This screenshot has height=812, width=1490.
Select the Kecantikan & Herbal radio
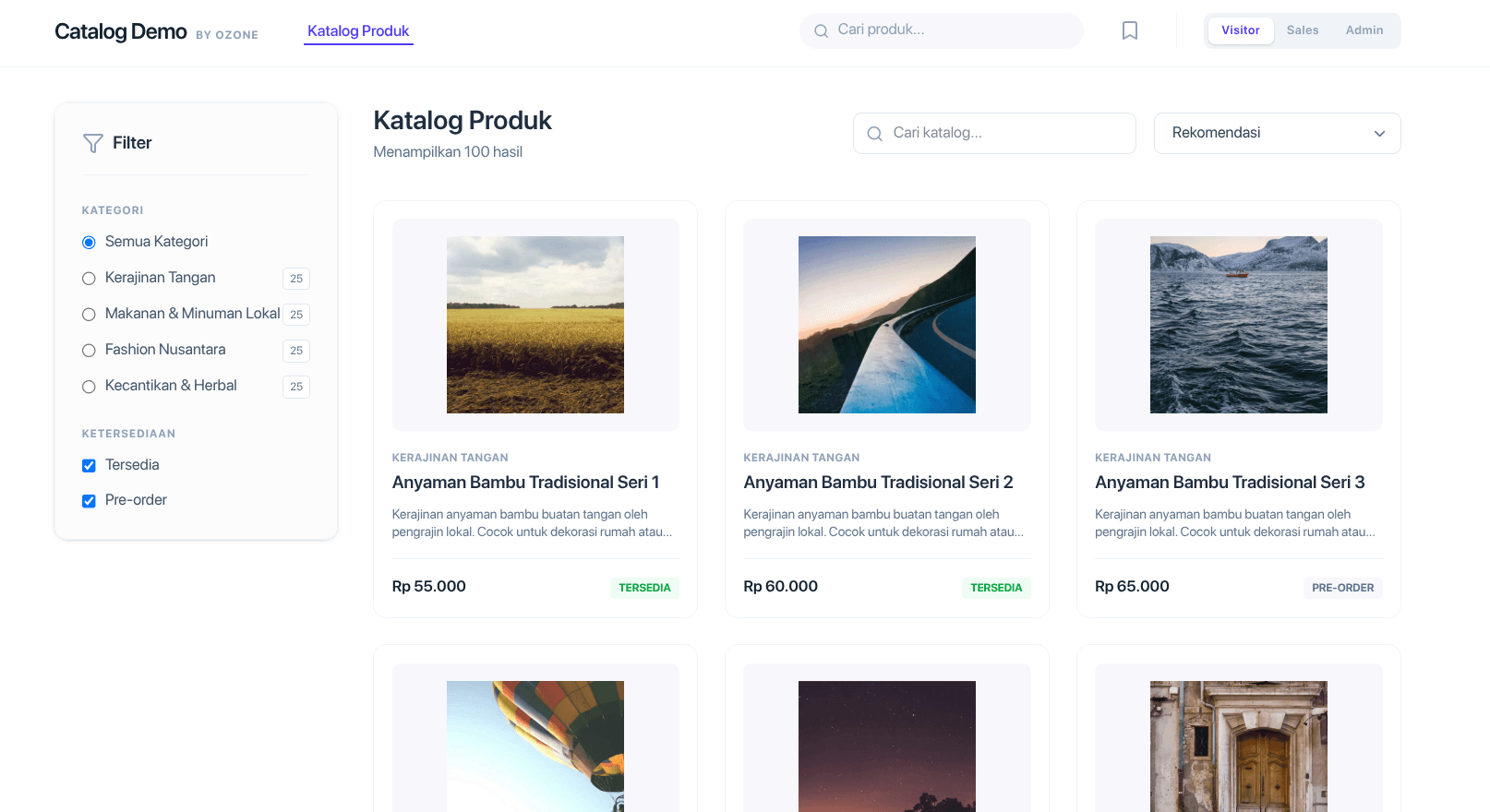click(x=89, y=387)
